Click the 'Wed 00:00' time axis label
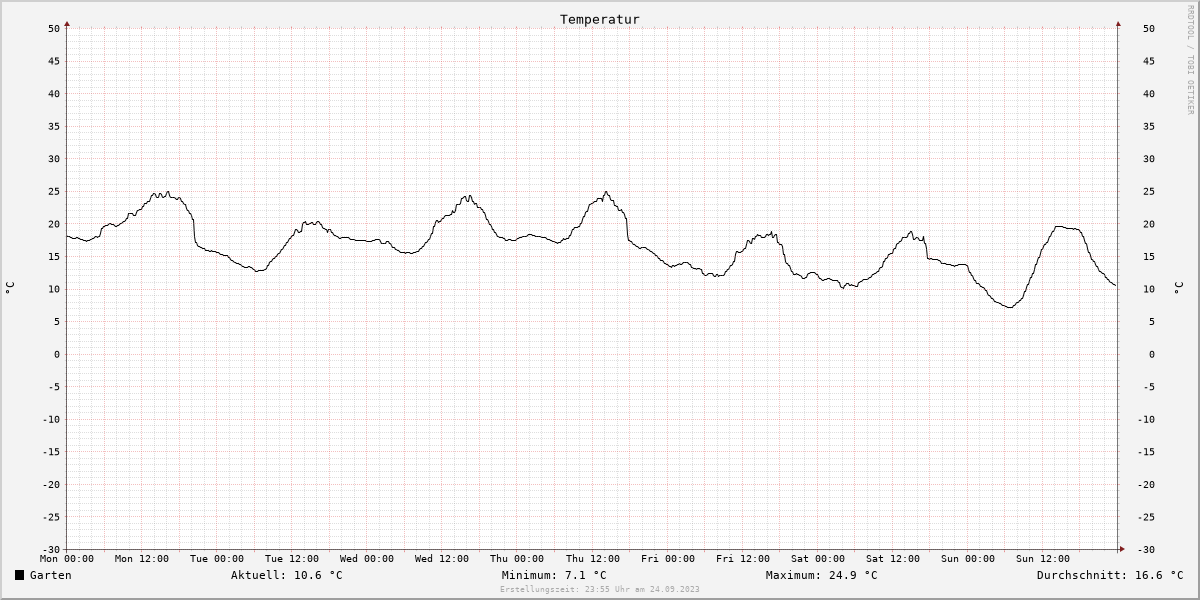Image resolution: width=1200 pixels, height=600 pixels. (367, 559)
